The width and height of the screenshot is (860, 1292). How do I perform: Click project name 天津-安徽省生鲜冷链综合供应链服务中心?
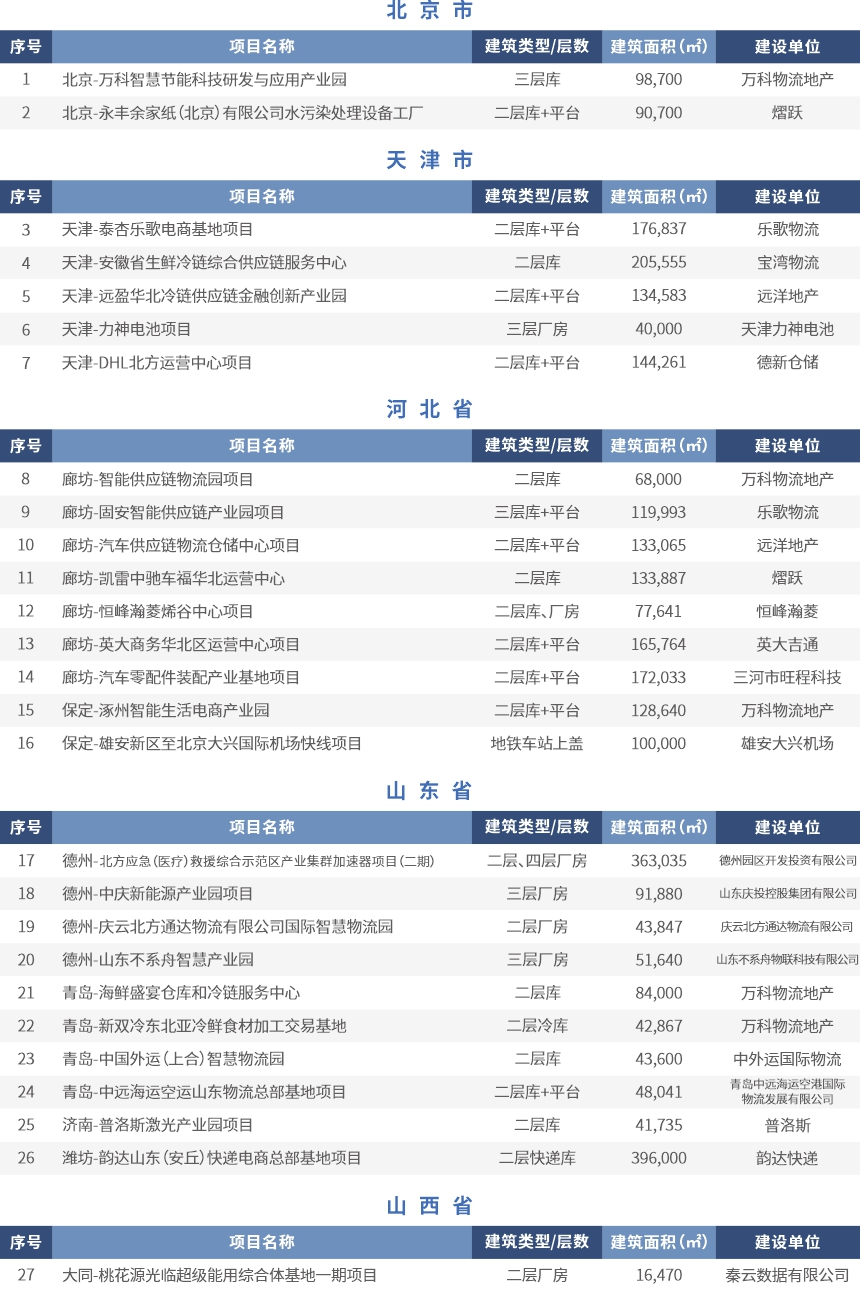[204, 263]
